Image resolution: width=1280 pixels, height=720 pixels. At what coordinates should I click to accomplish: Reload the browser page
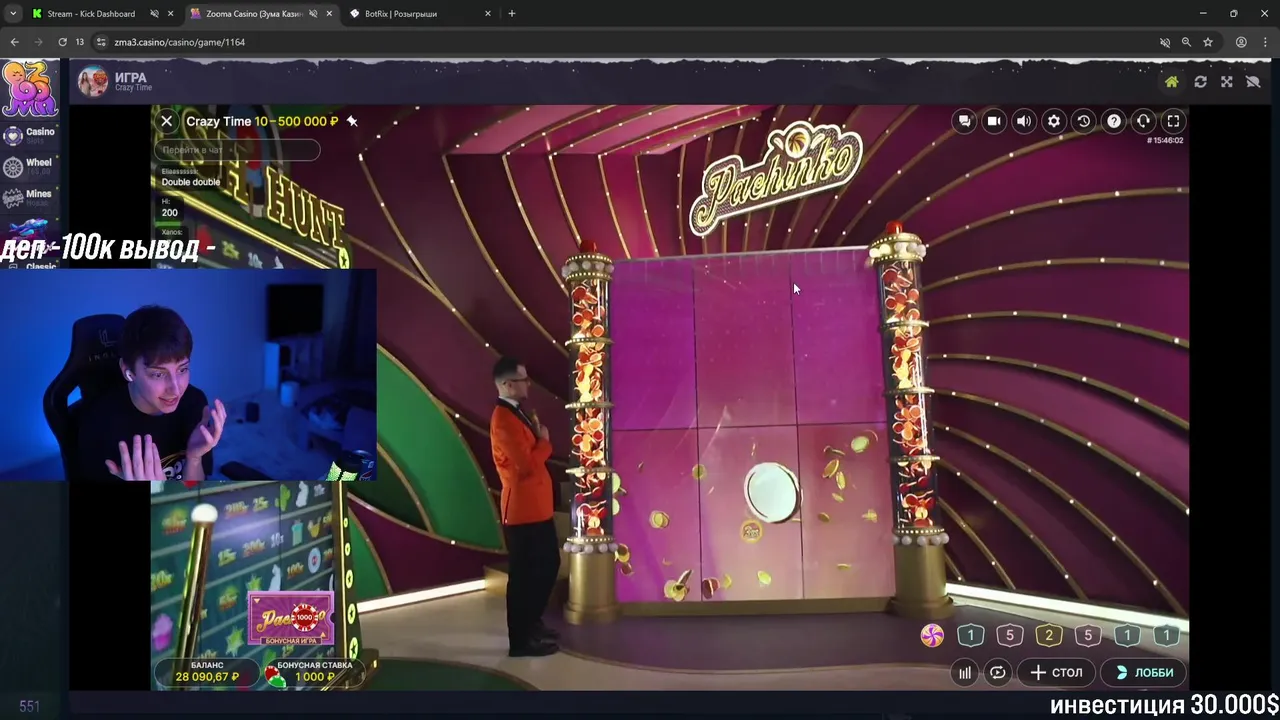coord(62,42)
